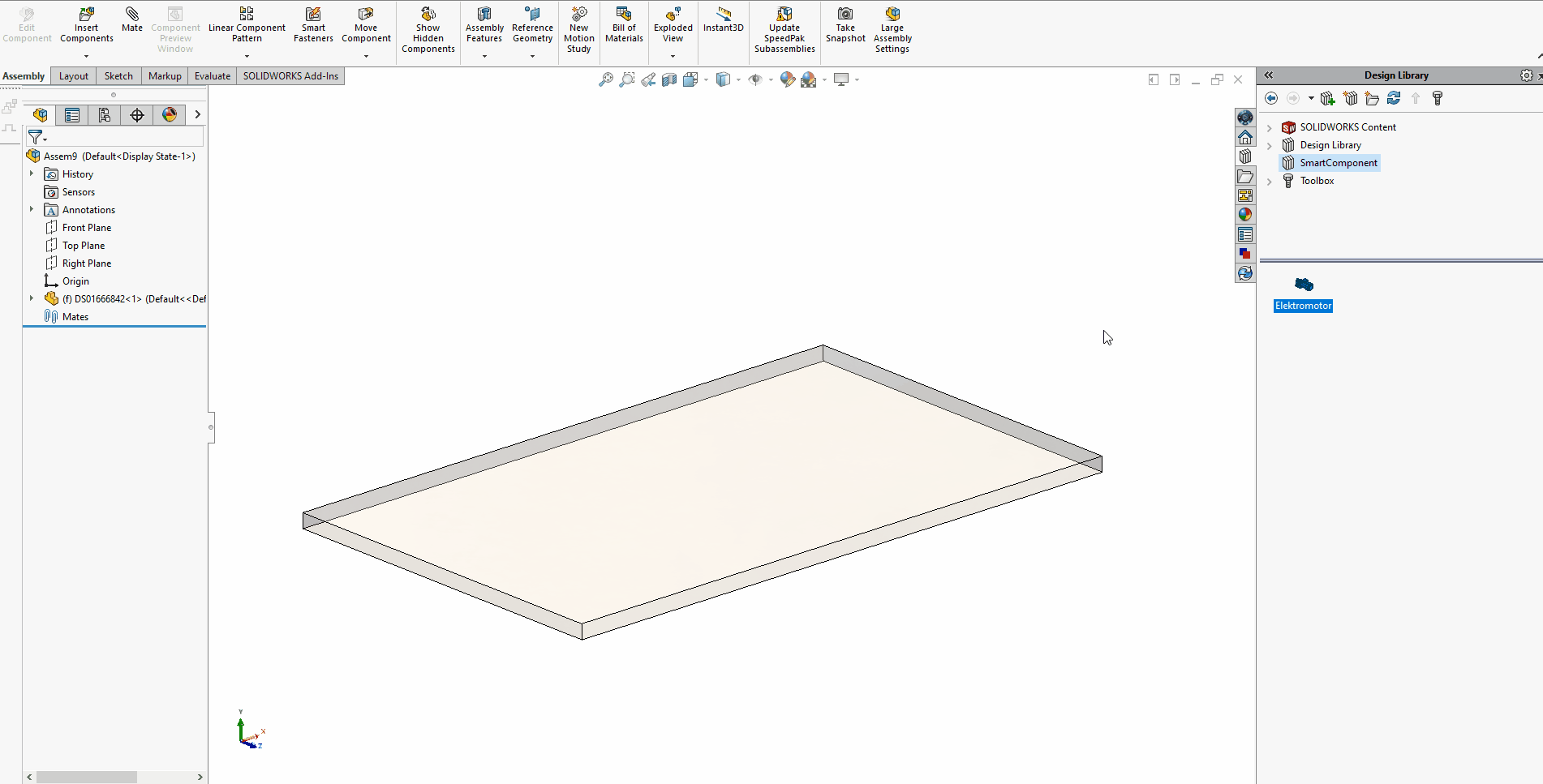Click the Zoom to Fit icon
This screenshot has height=784, width=1543.
click(x=605, y=79)
